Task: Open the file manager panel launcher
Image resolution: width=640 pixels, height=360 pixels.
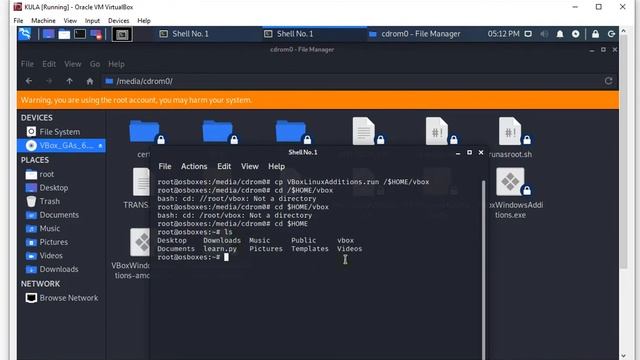Action: pyautogui.click(x=64, y=34)
